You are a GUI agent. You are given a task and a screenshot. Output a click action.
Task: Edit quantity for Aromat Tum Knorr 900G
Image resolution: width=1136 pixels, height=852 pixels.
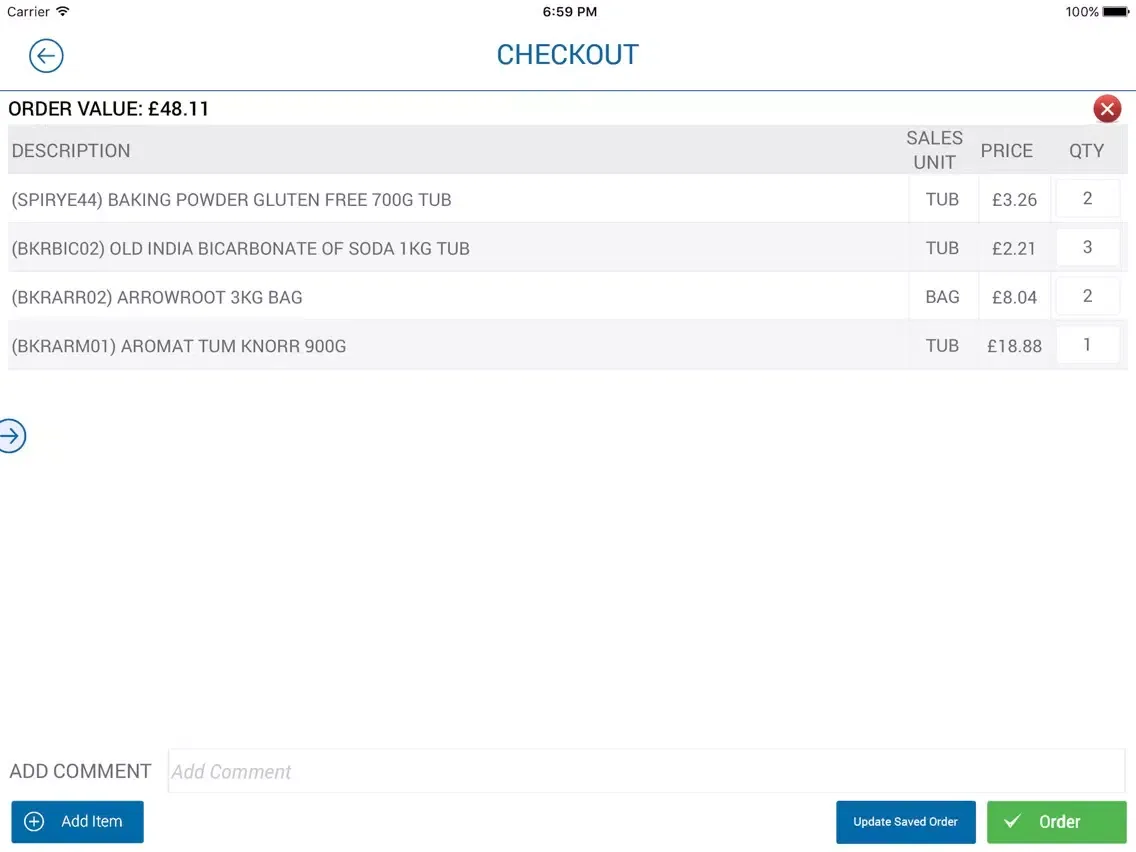pyautogui.click(x=1087, y=344)
